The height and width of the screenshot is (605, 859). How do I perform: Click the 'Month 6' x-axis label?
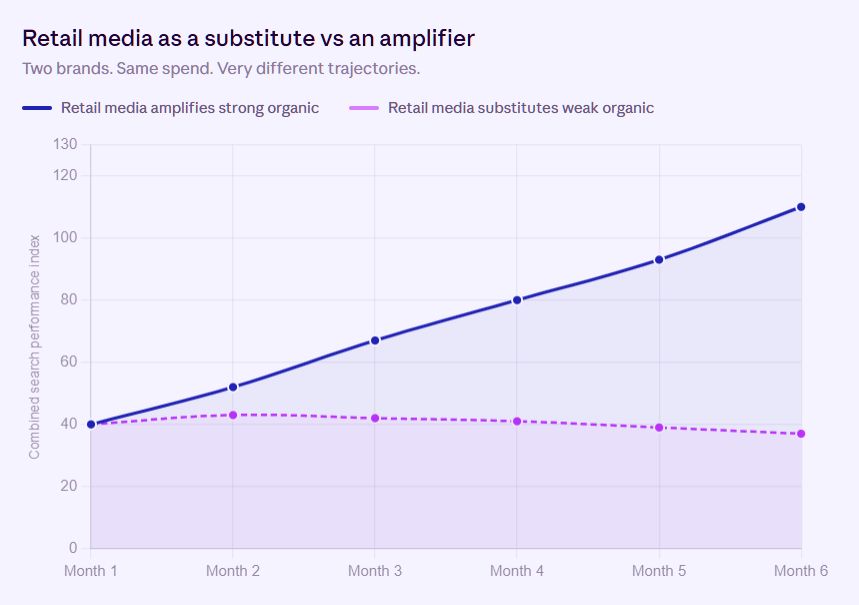tap(801, 571)
